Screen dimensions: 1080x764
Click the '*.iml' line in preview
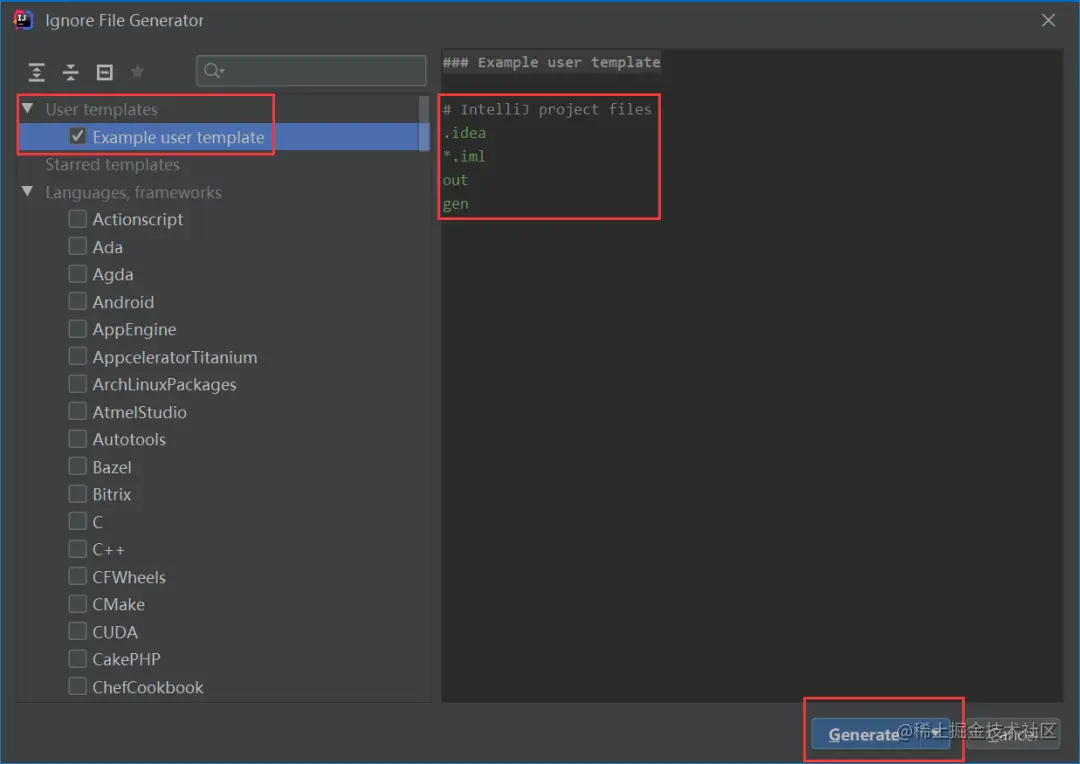[464, 156]
